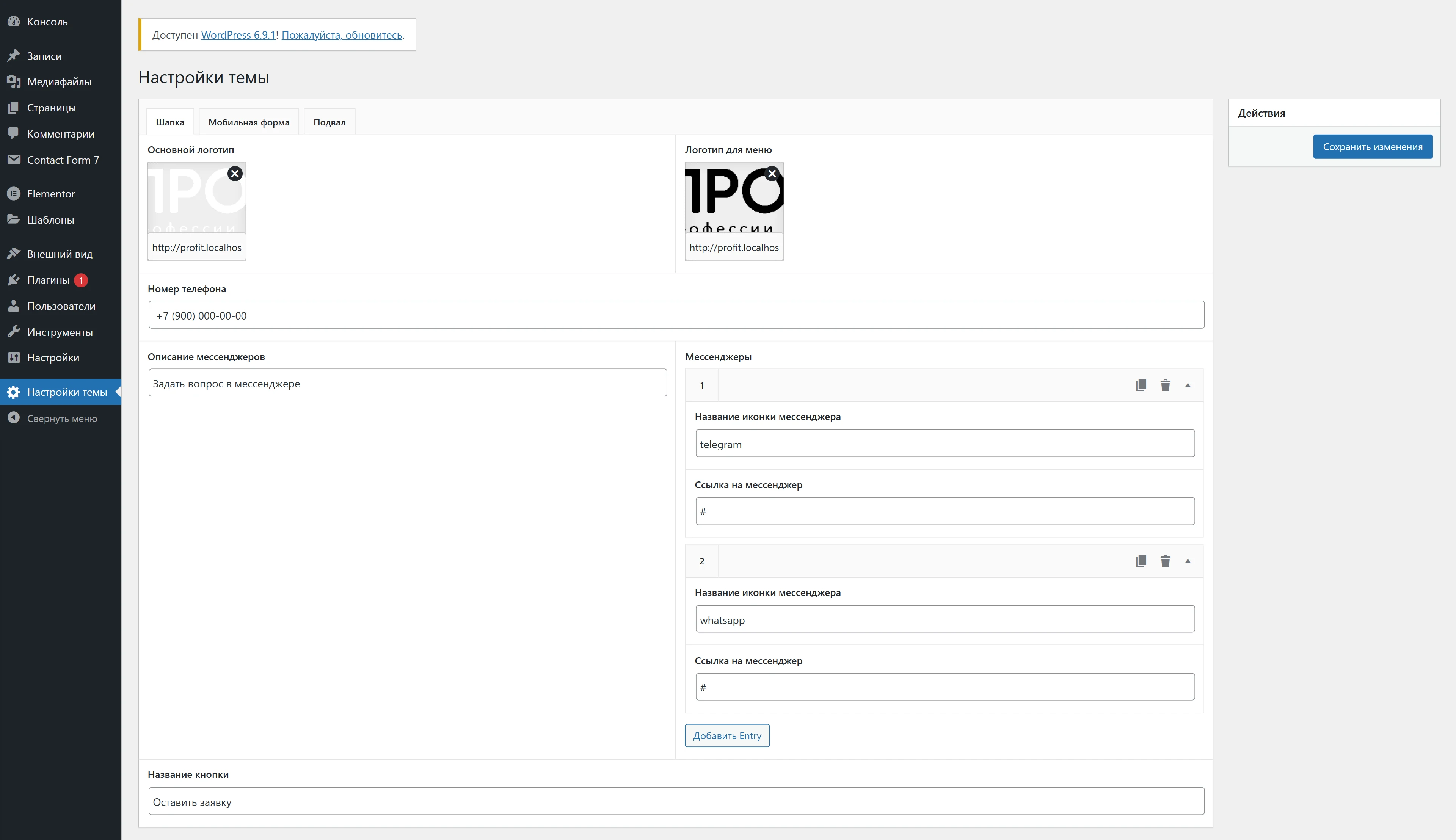Remove the main logo image

[x=235, y=174]
